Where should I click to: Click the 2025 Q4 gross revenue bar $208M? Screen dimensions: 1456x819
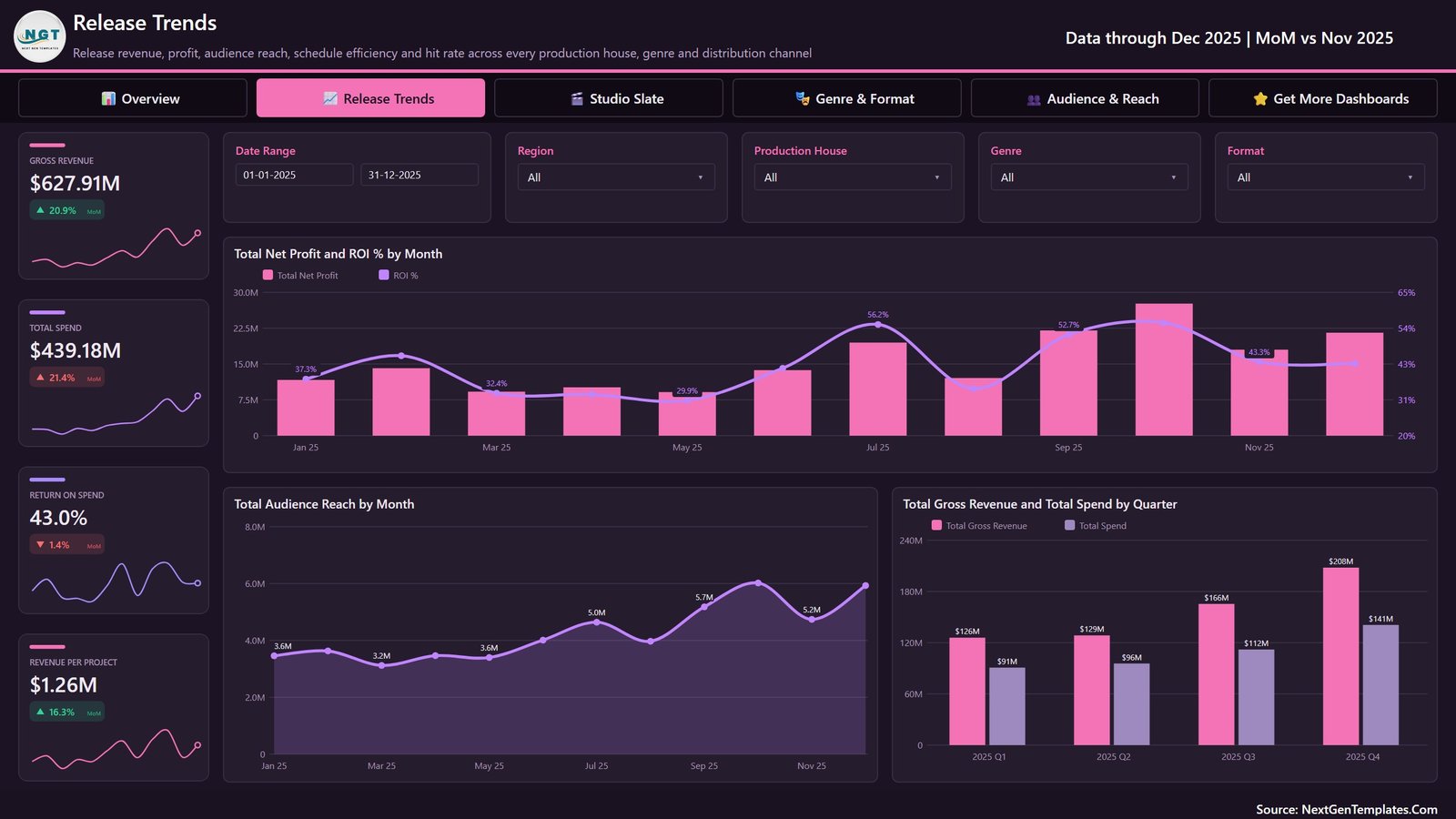1340,656
